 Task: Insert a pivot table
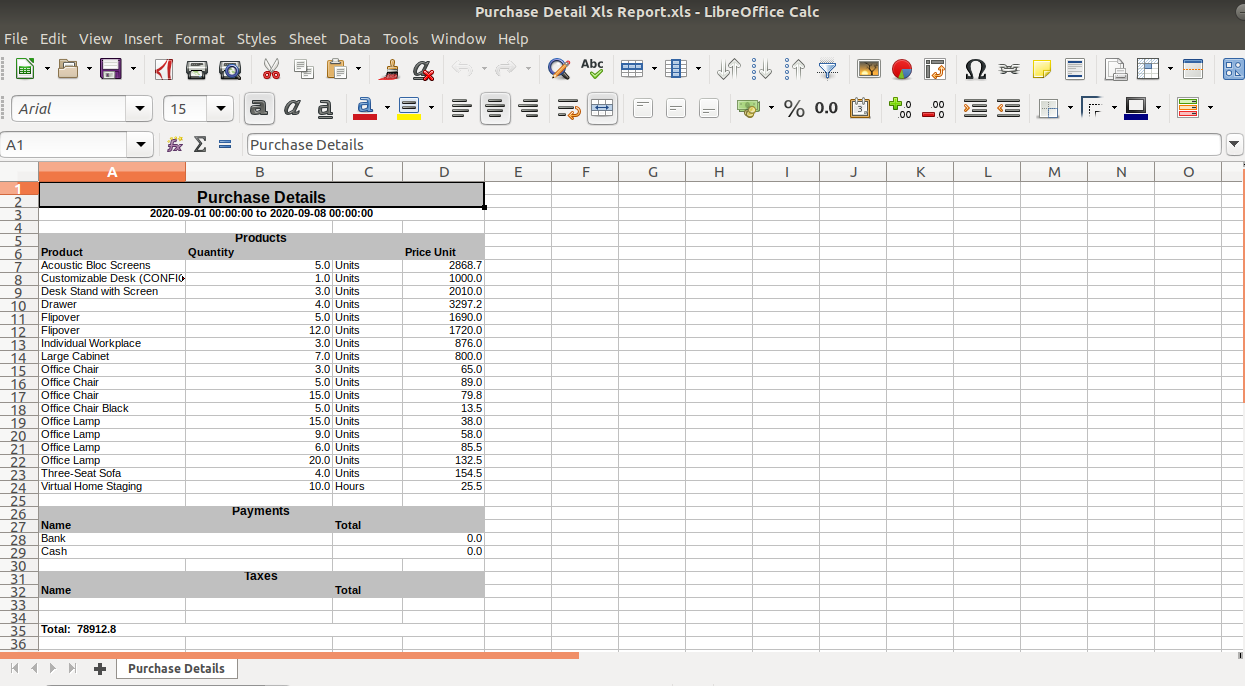click(x=935, y=69)
